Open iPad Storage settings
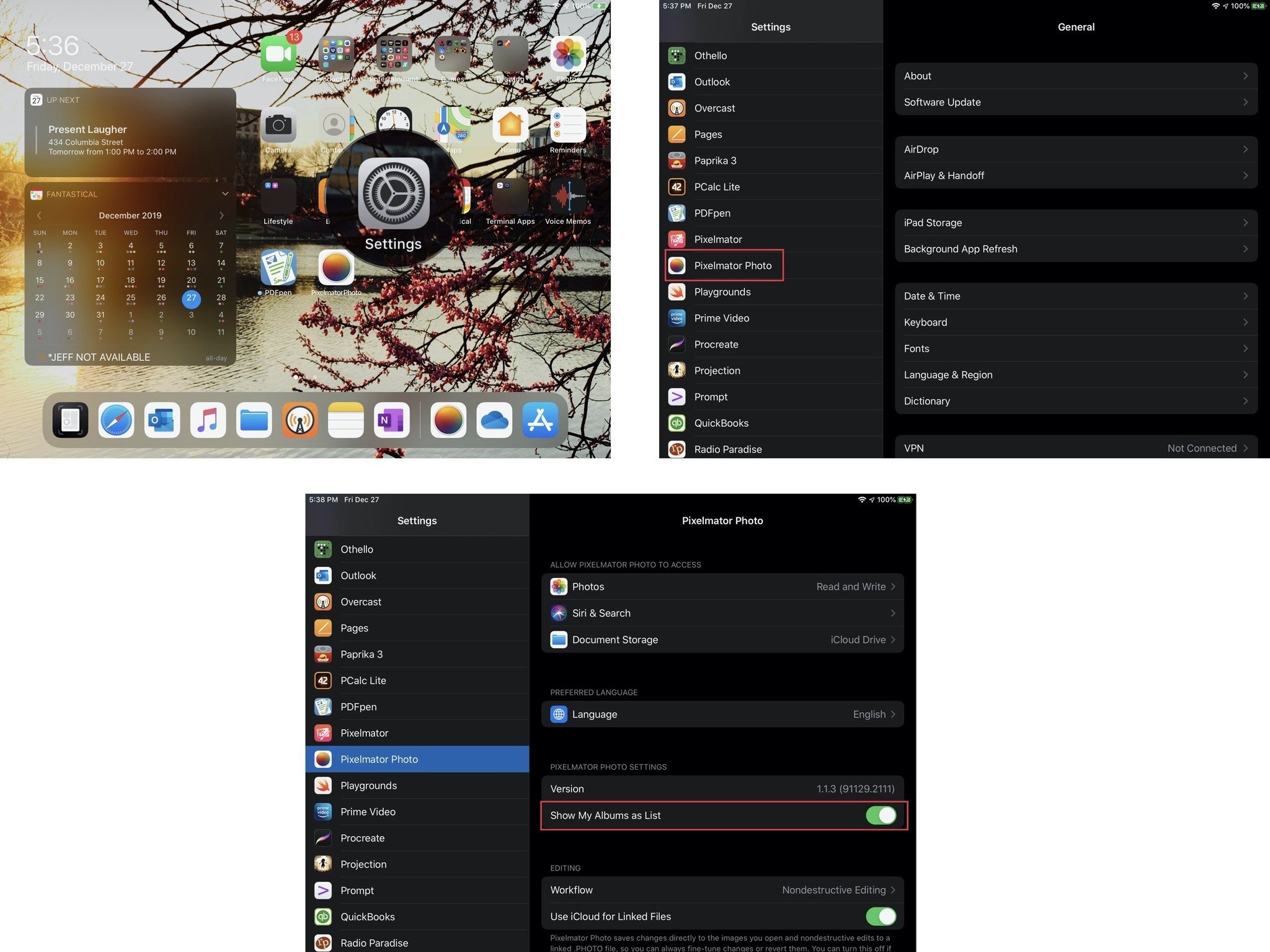 coord(1076,222)
